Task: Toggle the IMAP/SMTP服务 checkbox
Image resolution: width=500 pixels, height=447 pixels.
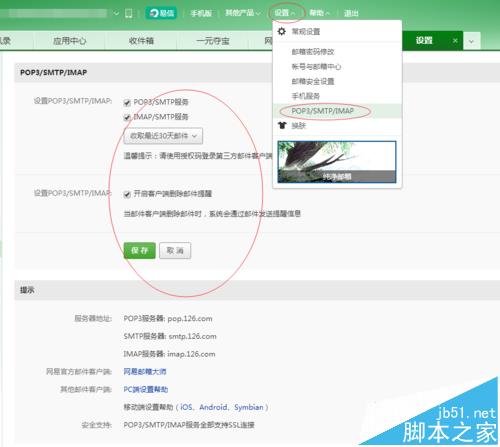Action: (127, 117)
